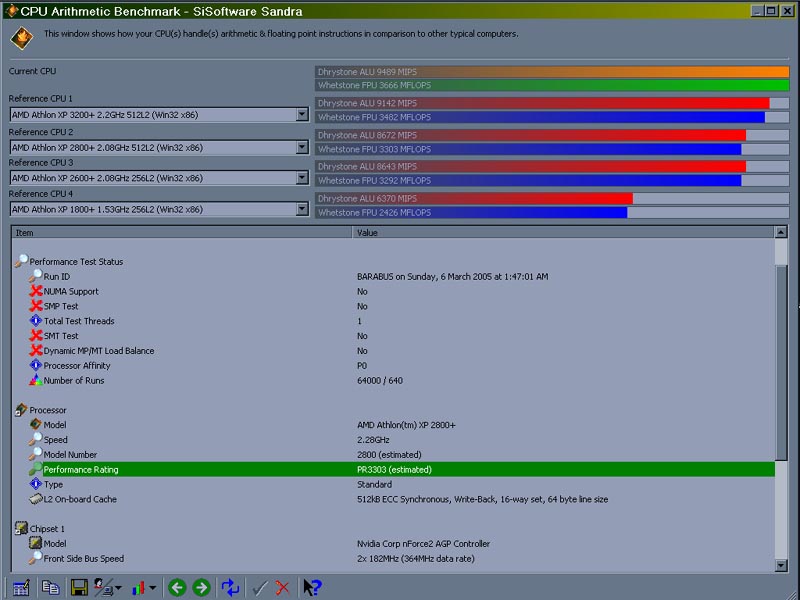Open the context help question-mark pointer
Screen dimensions: 800x600
(312, 588)
